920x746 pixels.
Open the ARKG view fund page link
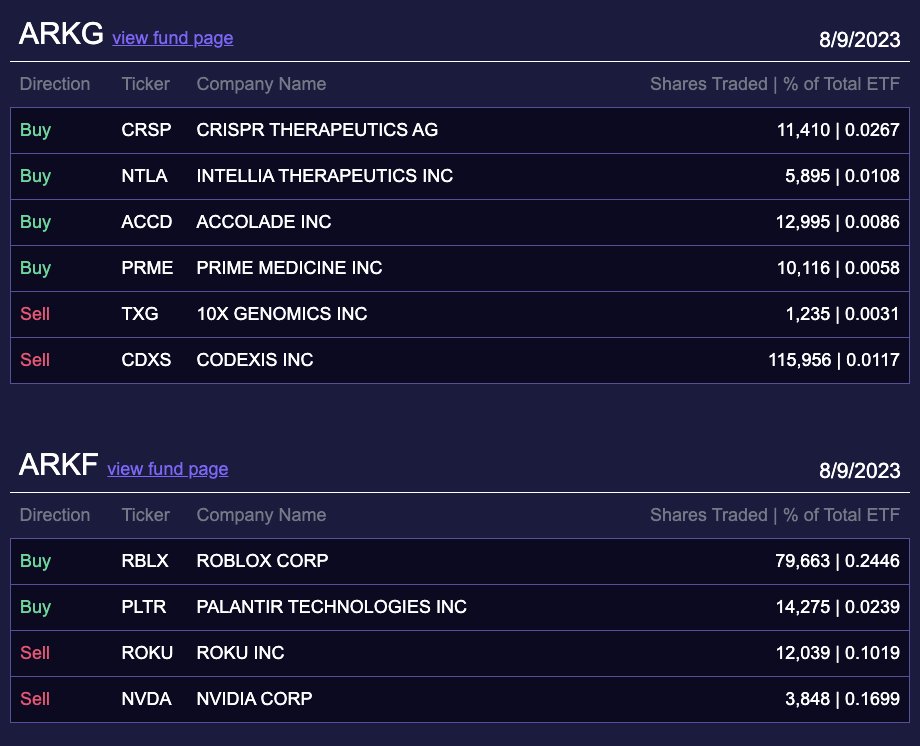[171, 38]
